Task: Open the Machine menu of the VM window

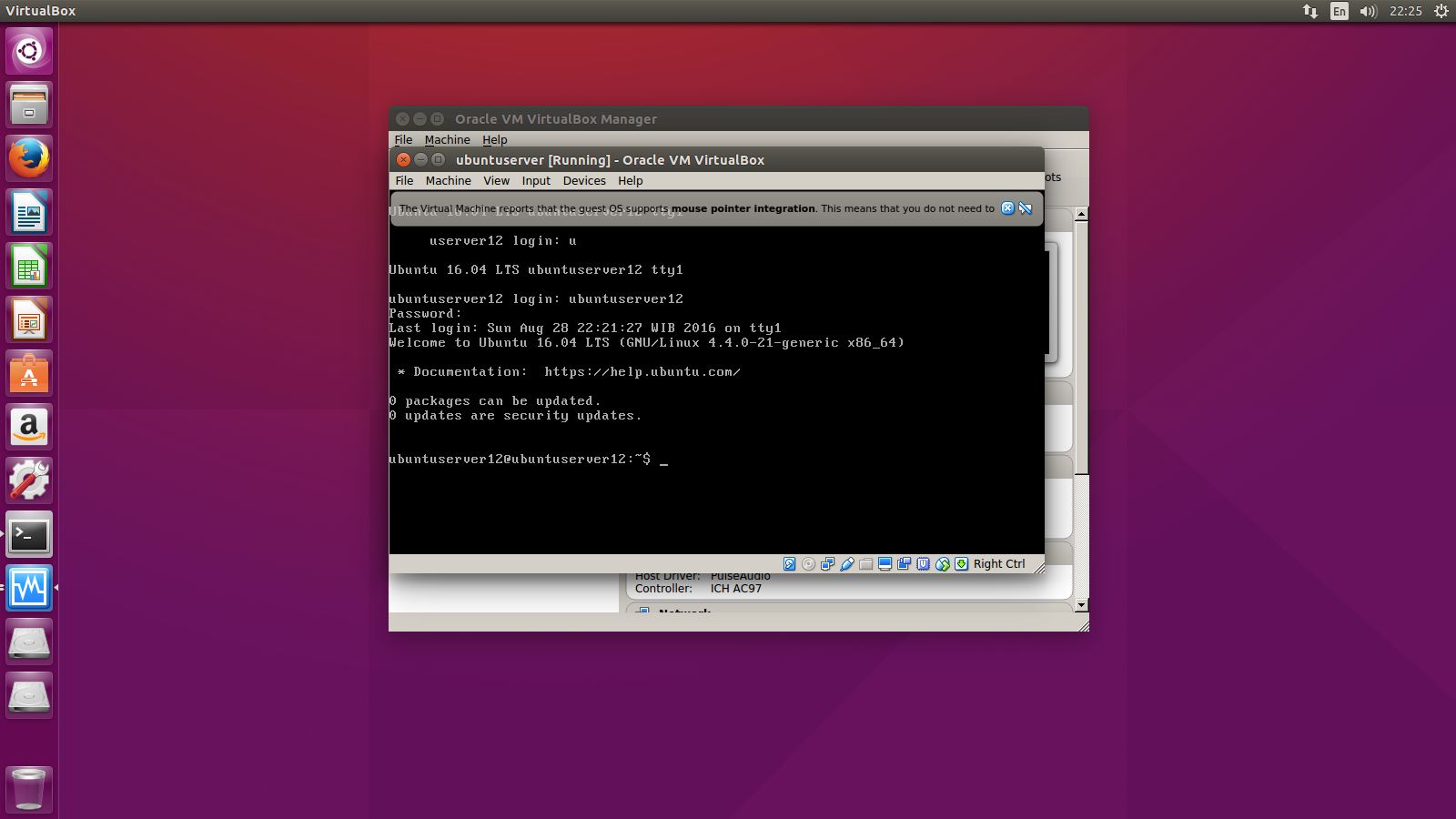Action: tap(448, 180)
